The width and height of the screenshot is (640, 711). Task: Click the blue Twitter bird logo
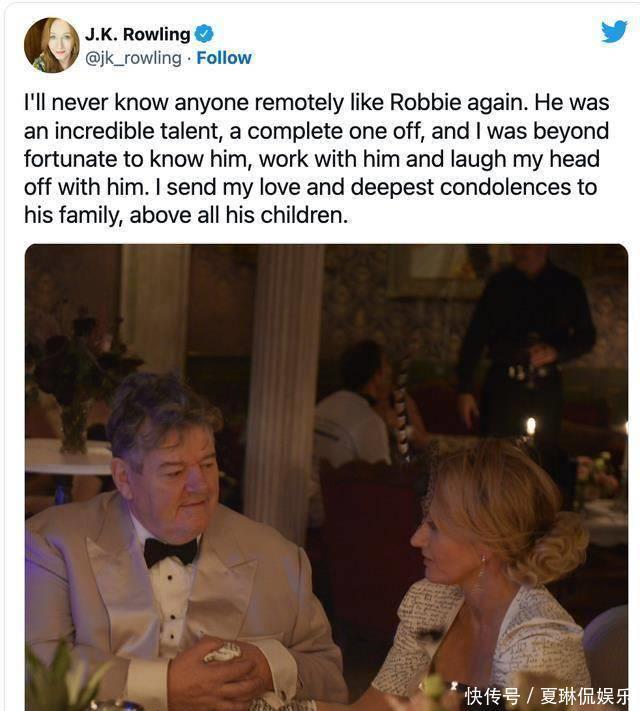(614, 31)
